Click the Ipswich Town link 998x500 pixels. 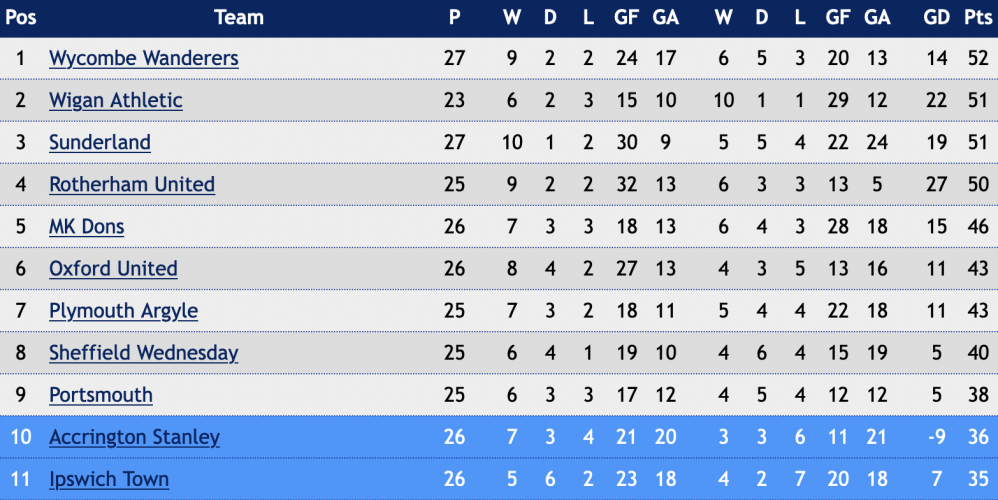[109, 479]
